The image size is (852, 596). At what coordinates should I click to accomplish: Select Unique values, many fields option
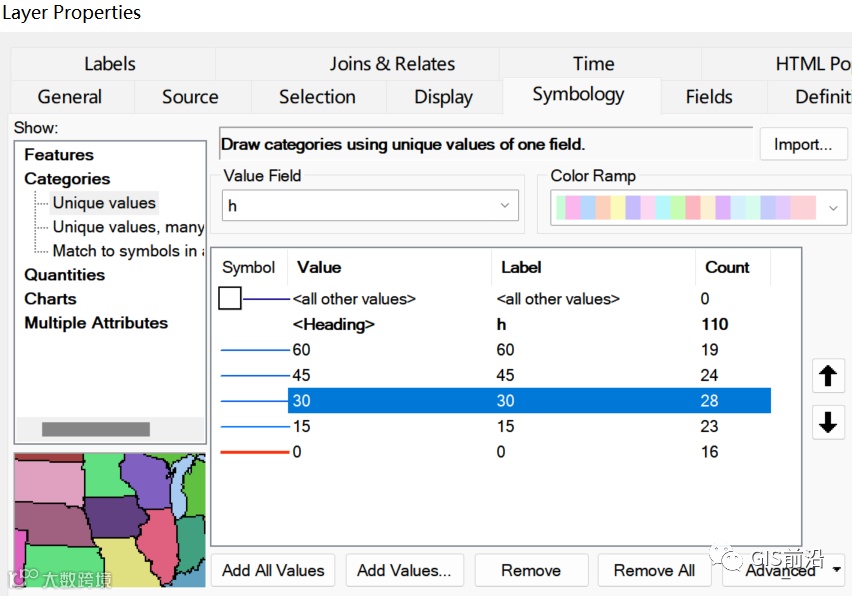[128, 227]
